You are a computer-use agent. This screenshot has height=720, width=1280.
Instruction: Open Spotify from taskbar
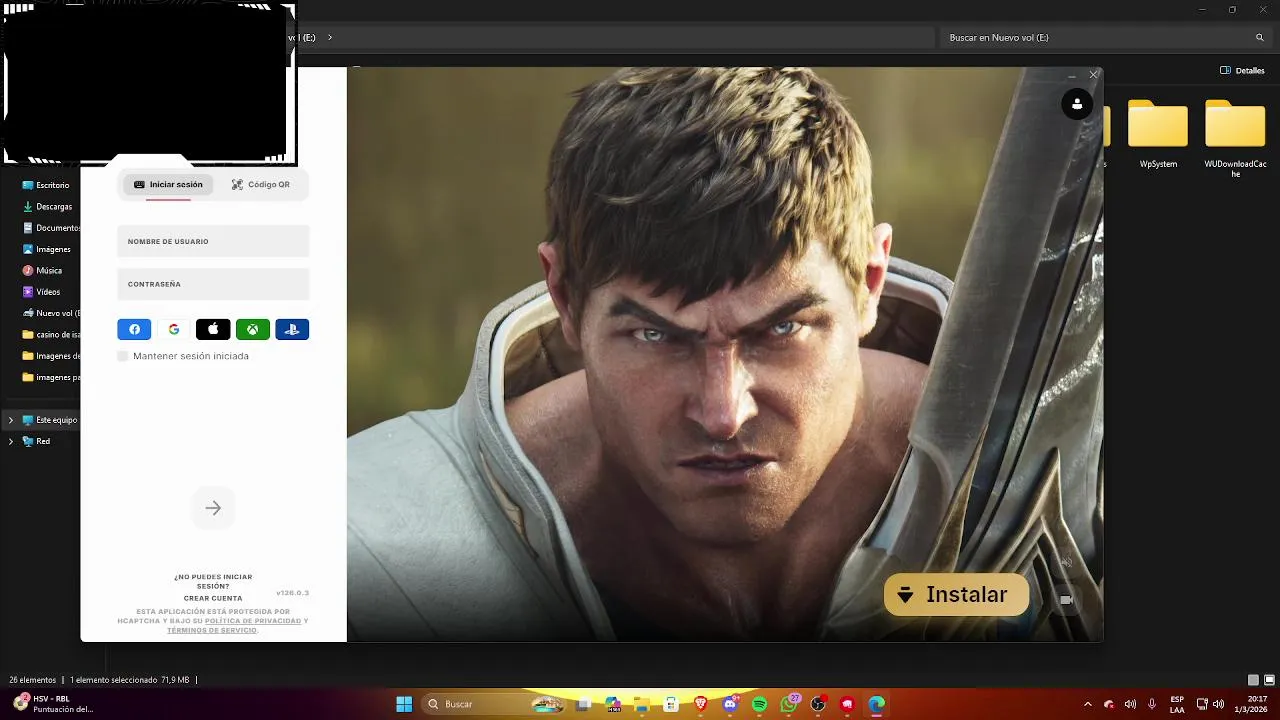coord(759,704)
